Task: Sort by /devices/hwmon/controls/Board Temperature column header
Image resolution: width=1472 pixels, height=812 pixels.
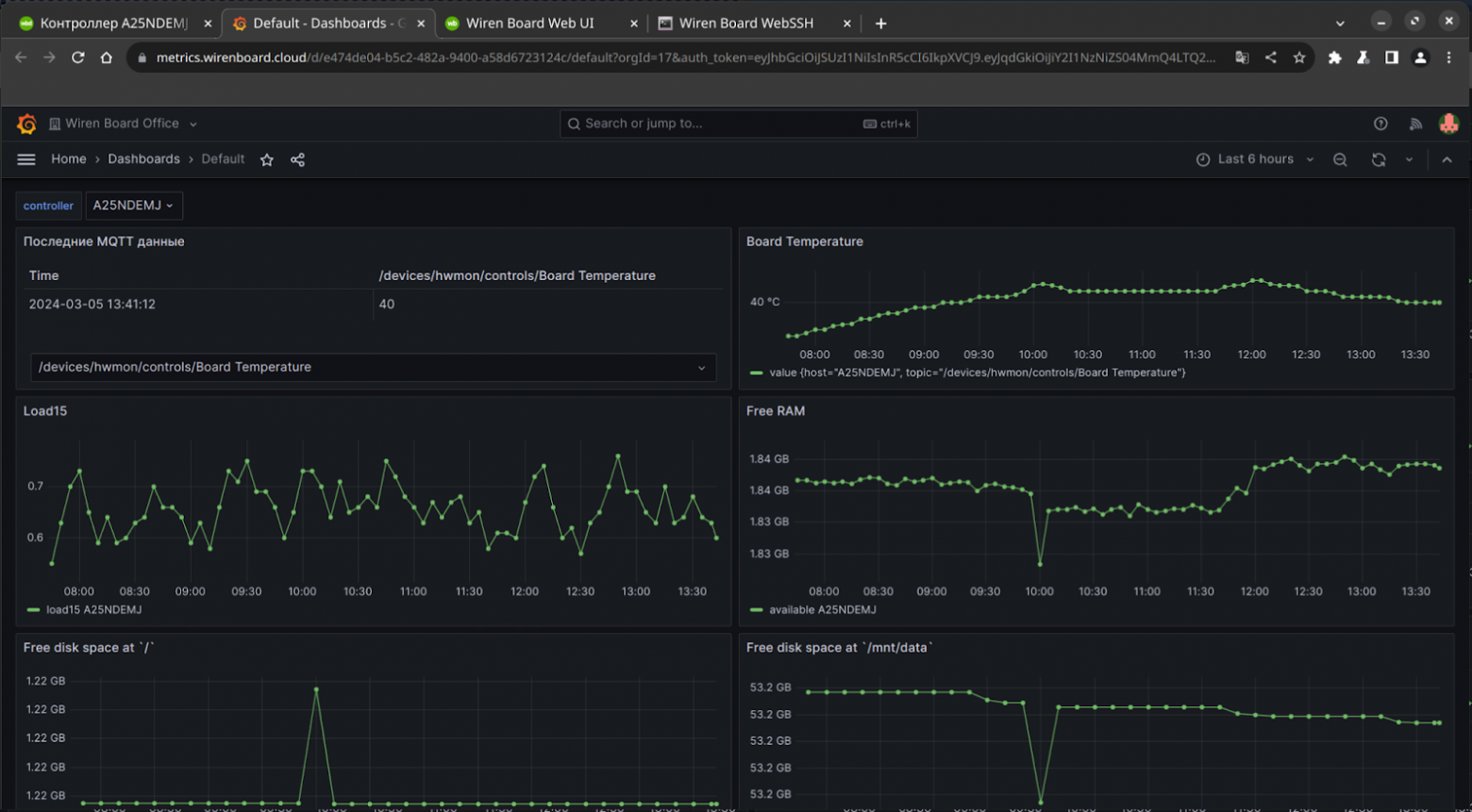Action: coord(517,275)
